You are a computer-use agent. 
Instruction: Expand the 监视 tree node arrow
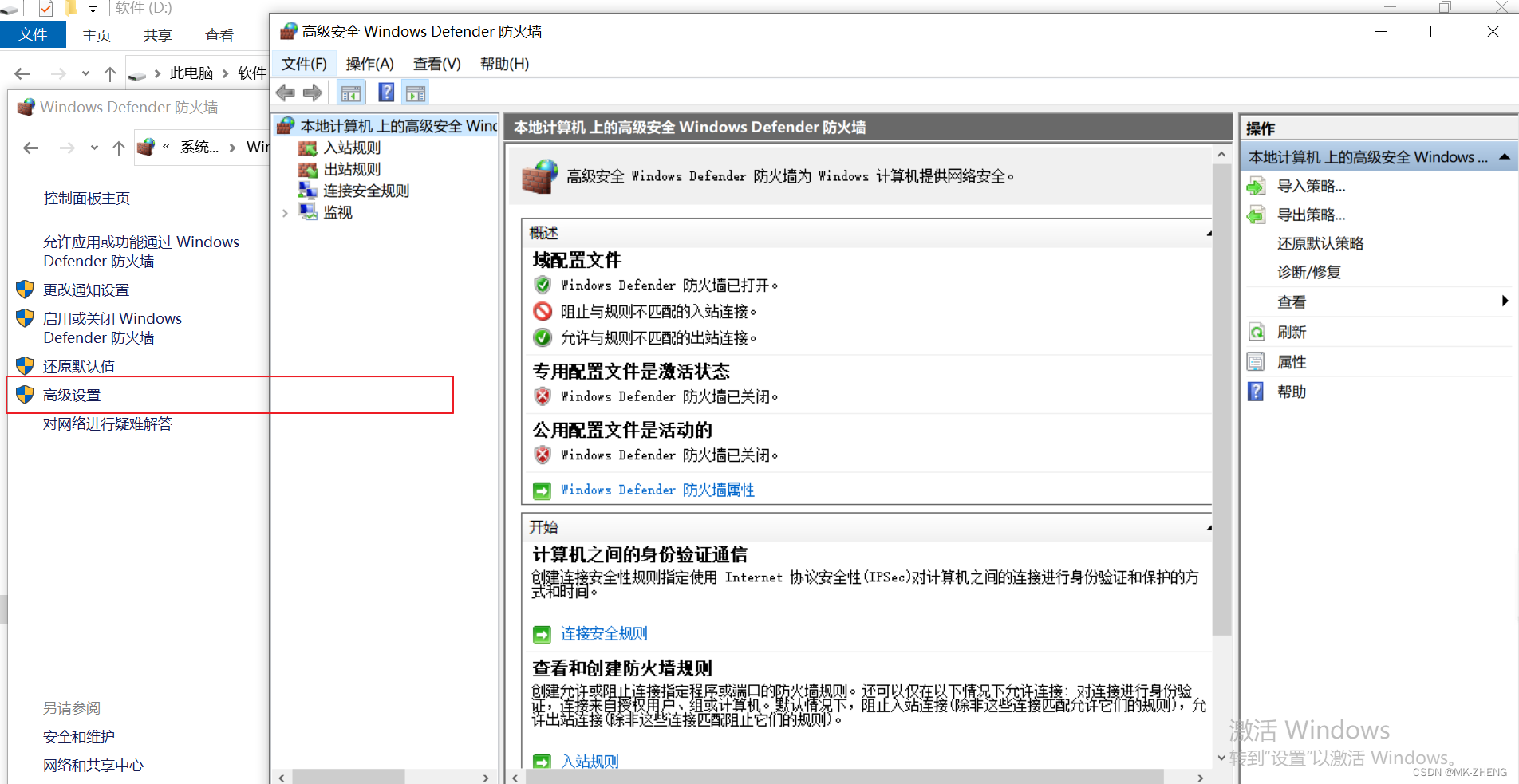tap(285, 213)
